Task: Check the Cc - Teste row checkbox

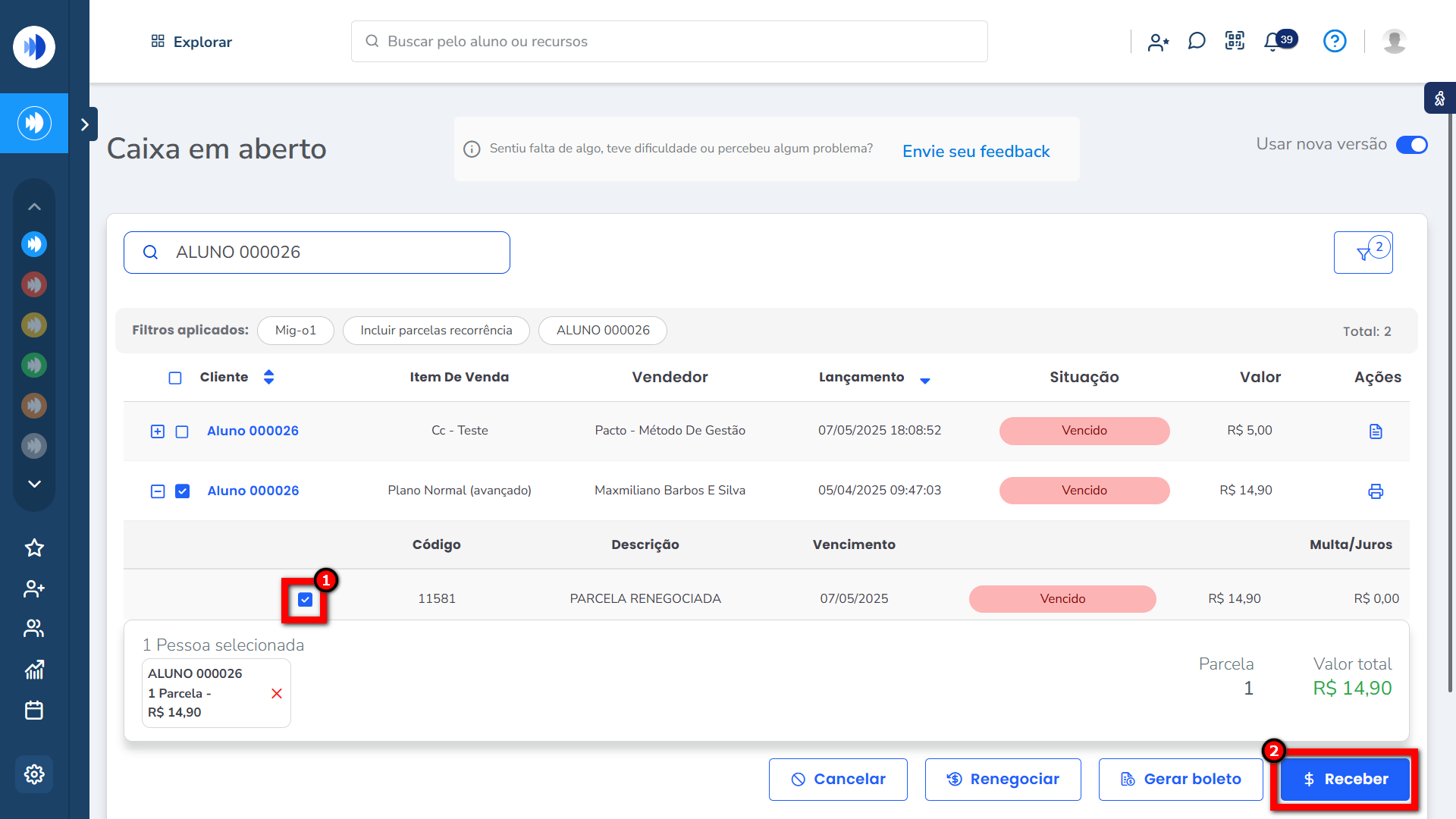Action: click(182, 431)
